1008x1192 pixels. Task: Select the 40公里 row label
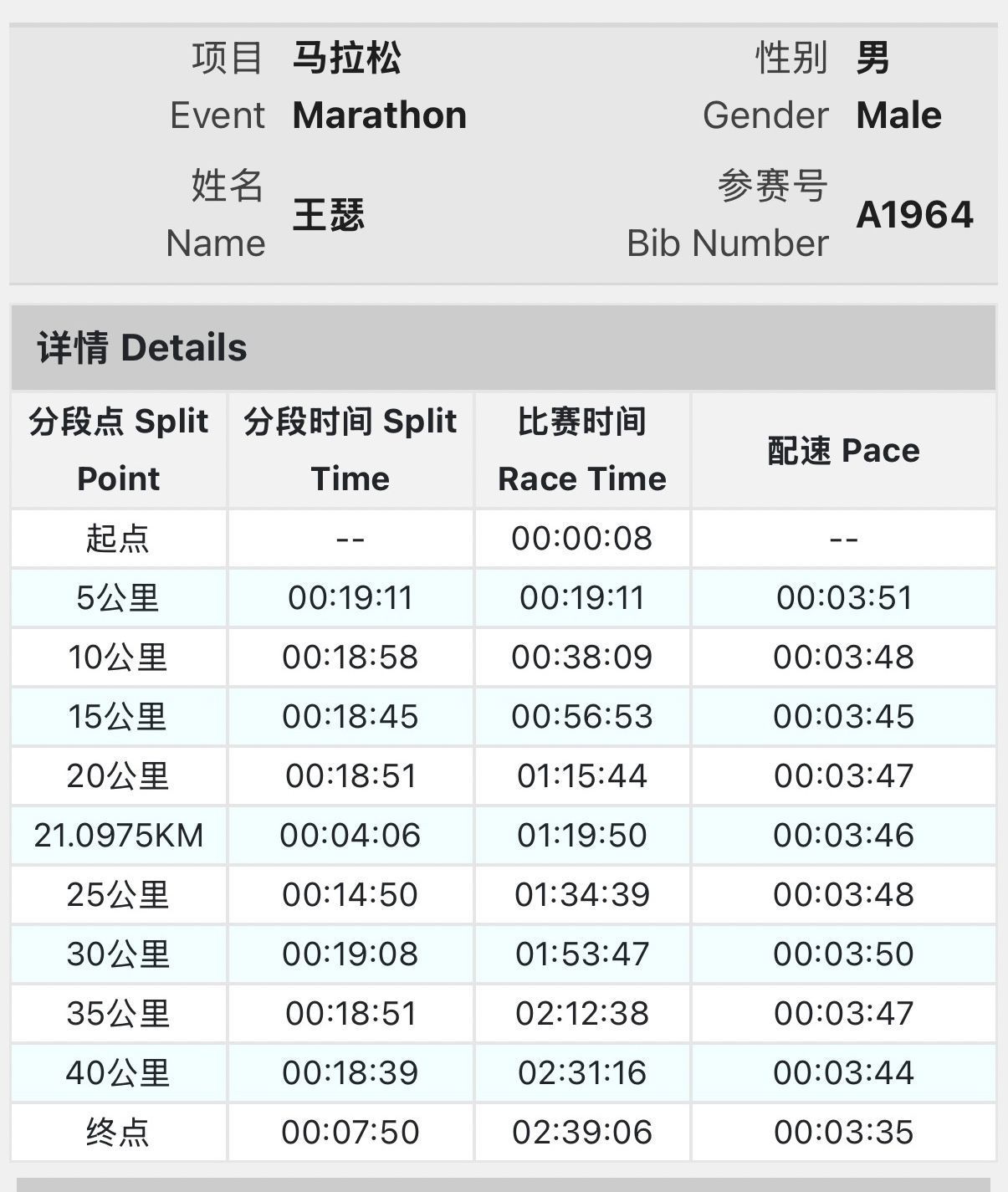point(118,1073)
